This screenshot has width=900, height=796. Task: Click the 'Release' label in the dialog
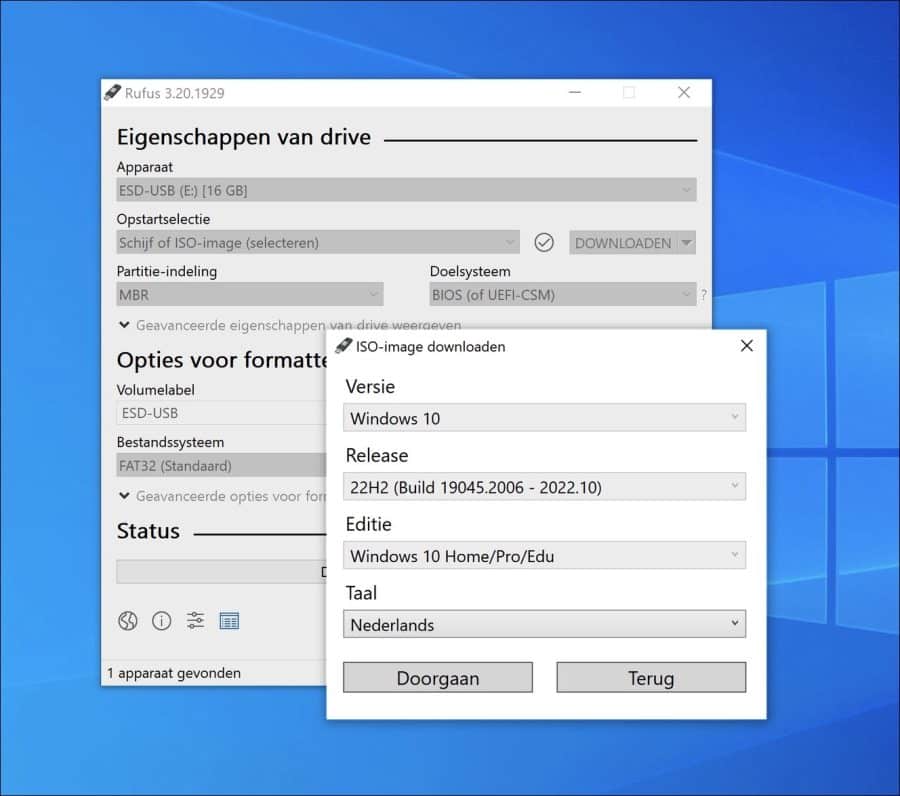[377, 455]
